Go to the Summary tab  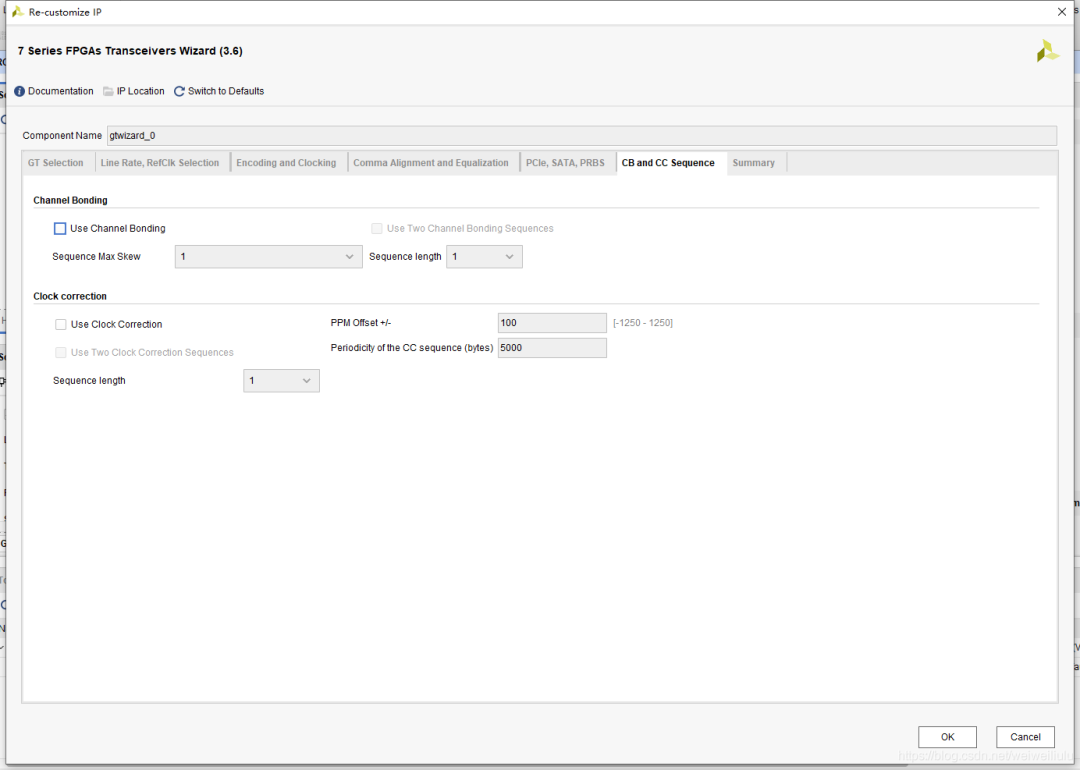tap(754, 163)
